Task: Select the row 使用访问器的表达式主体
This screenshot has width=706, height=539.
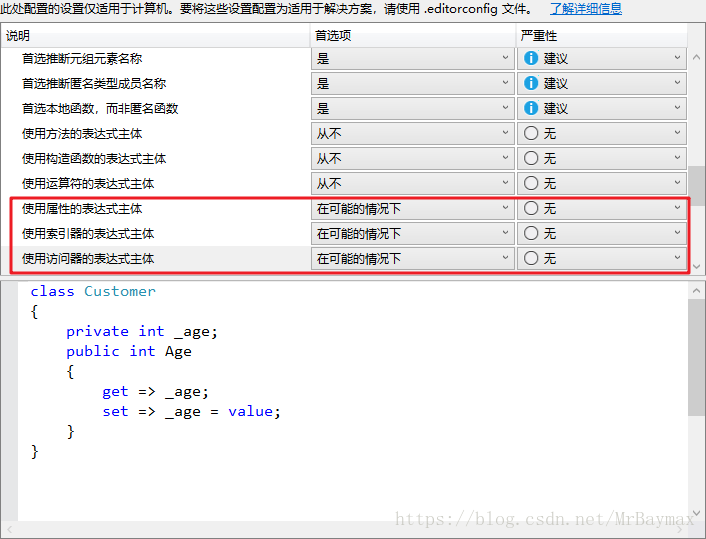Action: point(88,258)
